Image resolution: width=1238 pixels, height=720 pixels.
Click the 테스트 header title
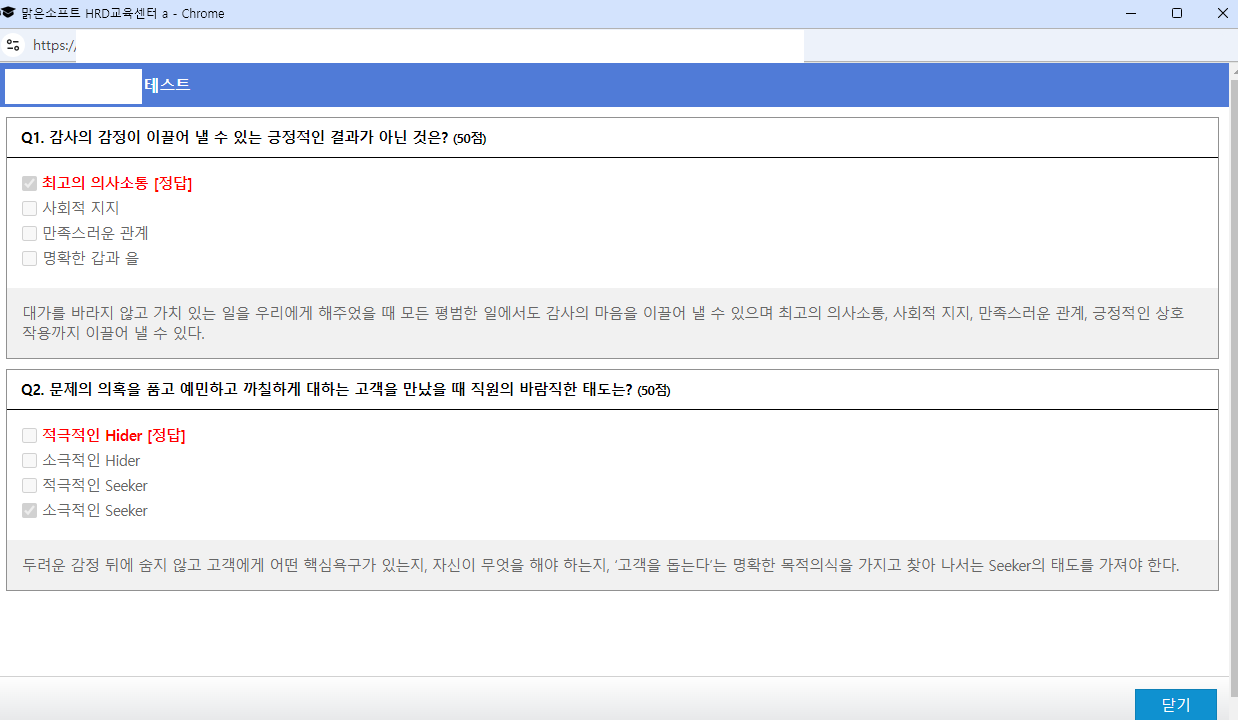coord(167,85)
